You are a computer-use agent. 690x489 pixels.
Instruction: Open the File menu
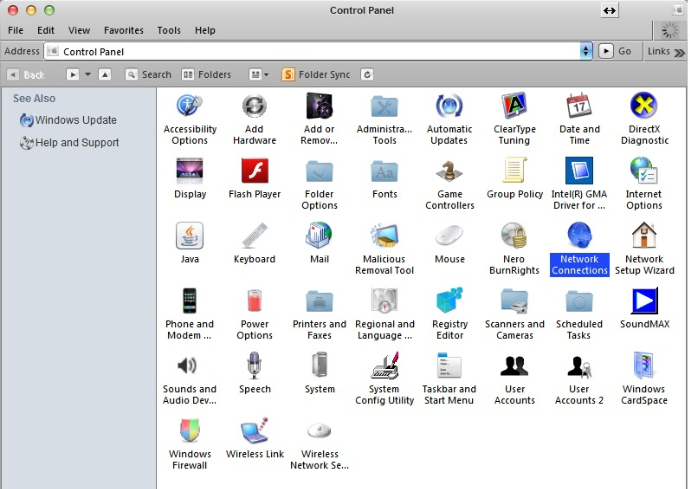15,30
